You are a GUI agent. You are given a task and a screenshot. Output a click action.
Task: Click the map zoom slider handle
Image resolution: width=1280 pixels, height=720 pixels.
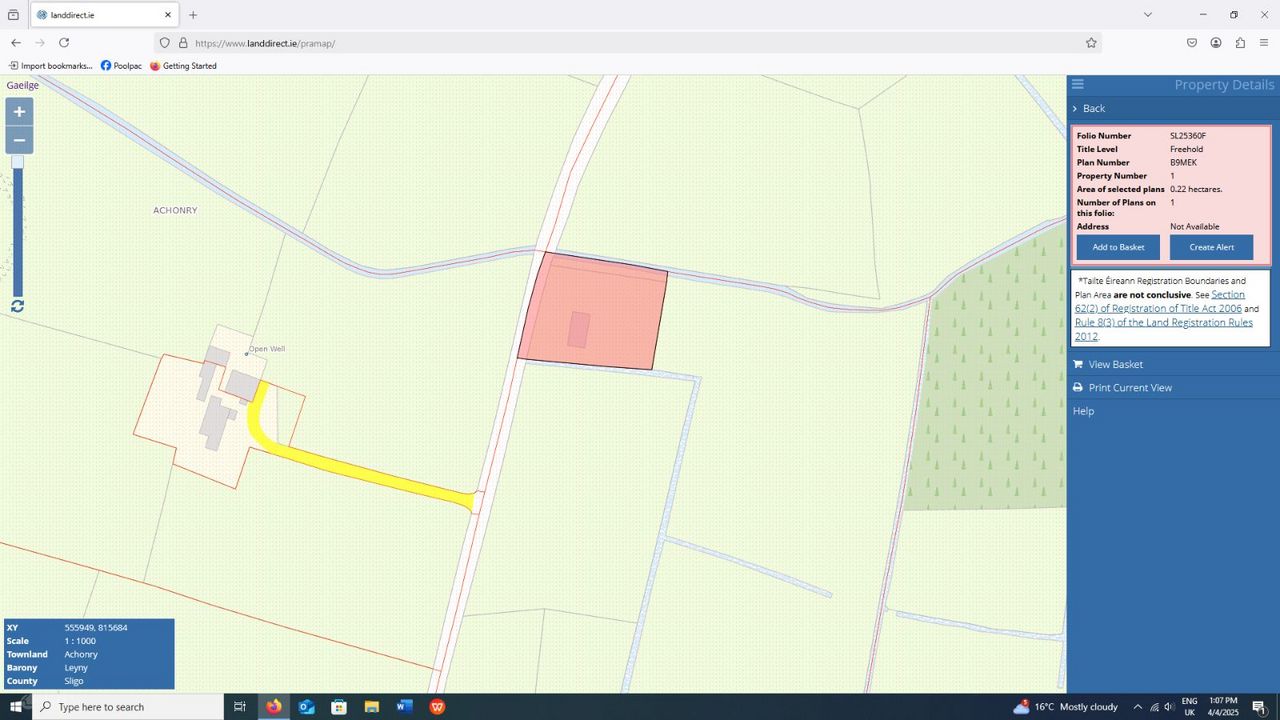click(17, 162)
